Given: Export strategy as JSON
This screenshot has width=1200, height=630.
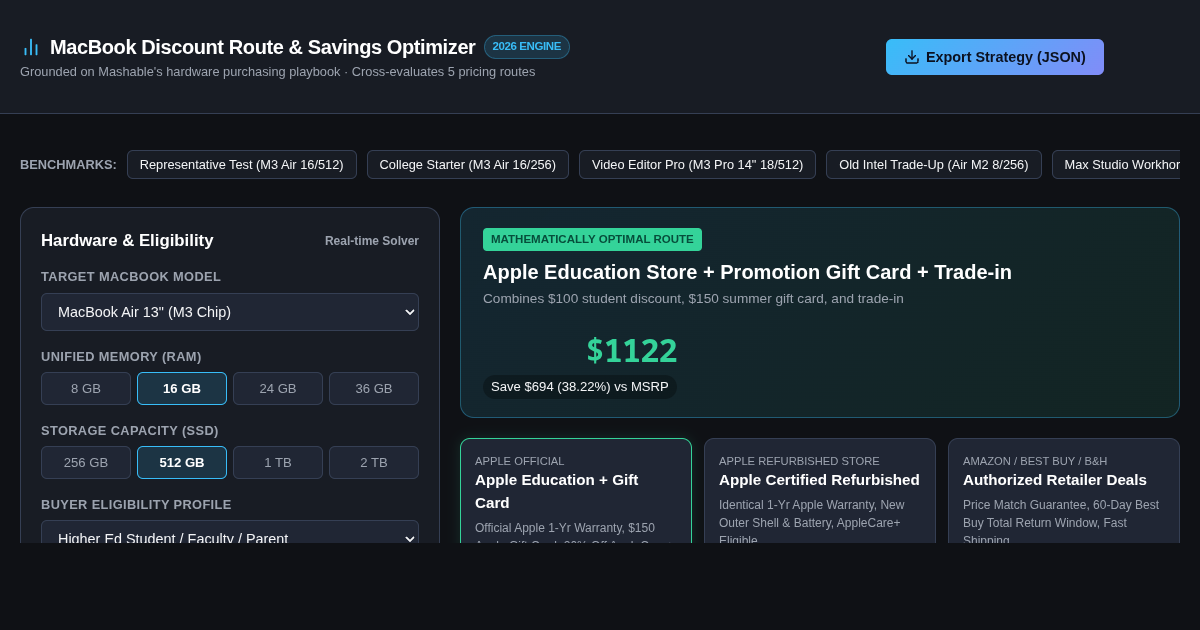Looking at the screenshot, I should [x=995, y=57].
